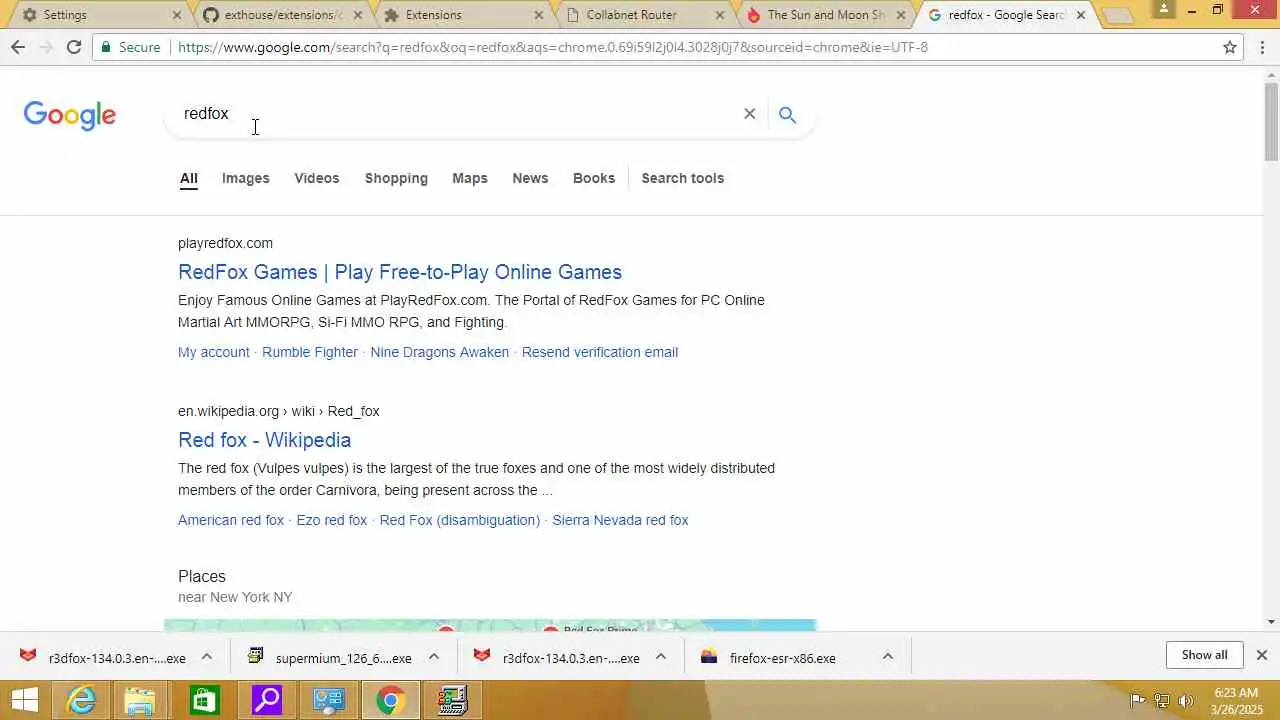Open the American red fox link
1280x720 pixels.
pos(231,520)
